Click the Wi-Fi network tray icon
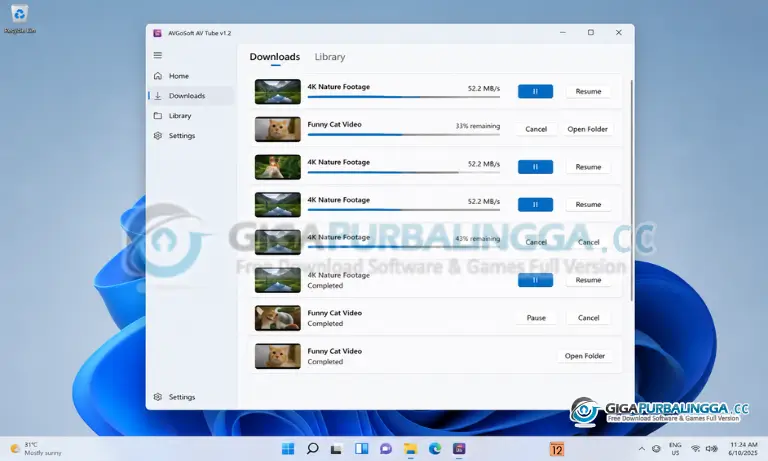The image size is (768, 461). point(695,449)
